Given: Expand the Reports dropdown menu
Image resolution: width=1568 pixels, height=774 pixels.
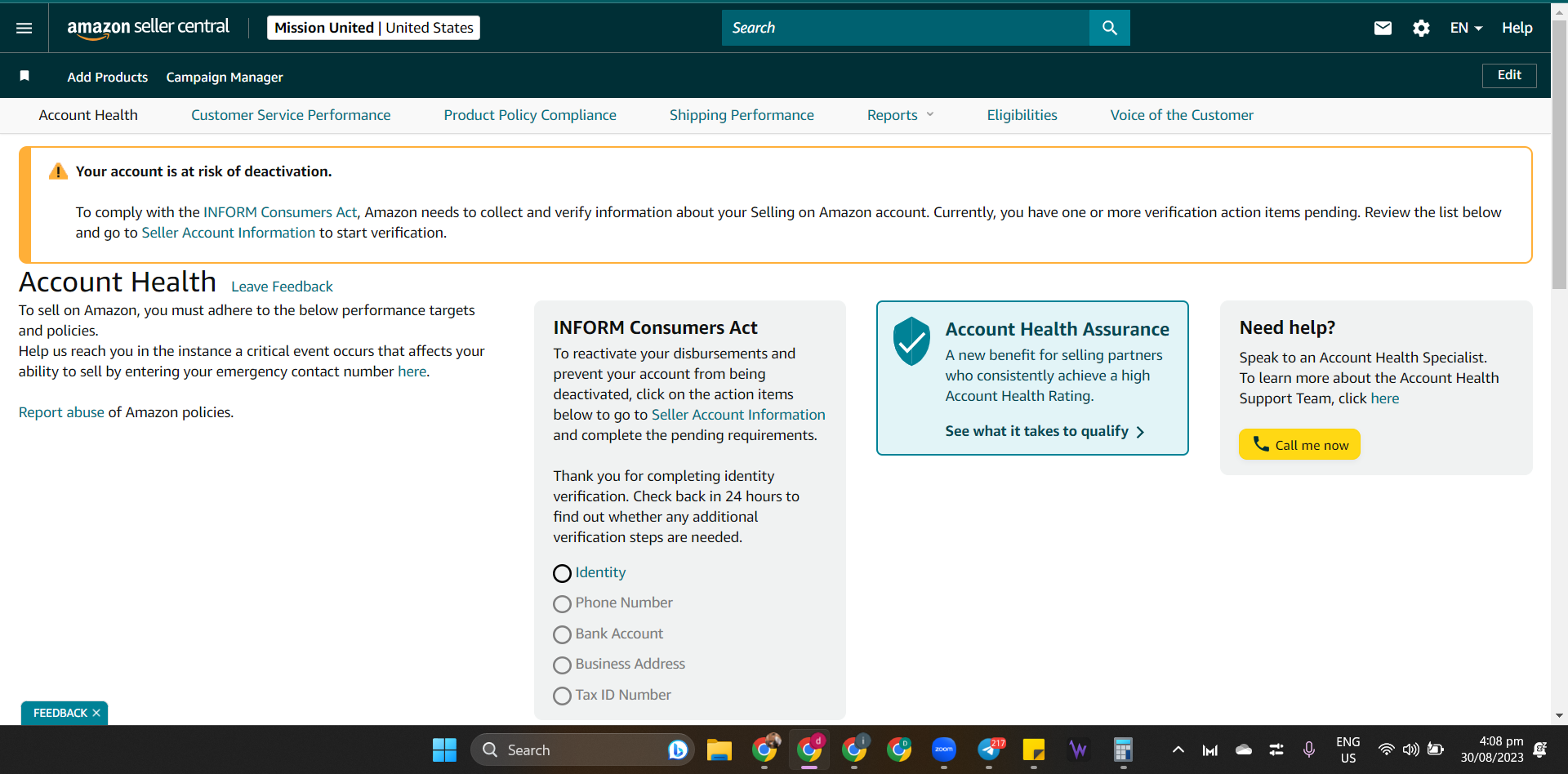Looking at the screenshot, I should point(901,115).
